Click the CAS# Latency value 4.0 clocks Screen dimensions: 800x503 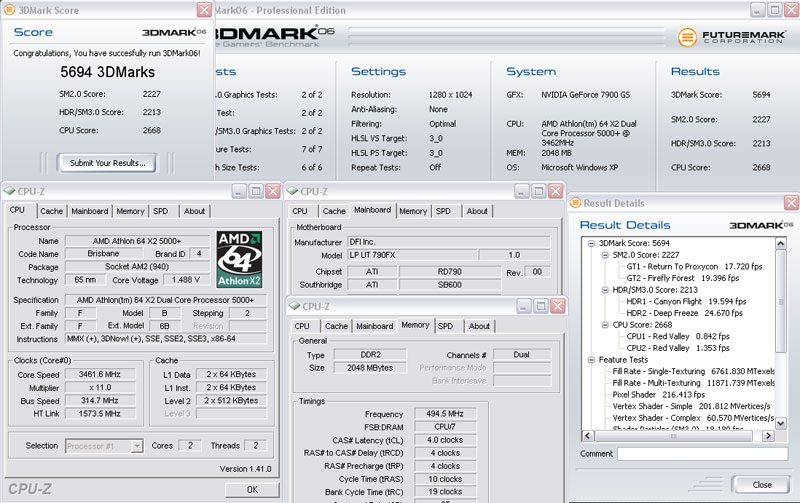click(445, 440)
